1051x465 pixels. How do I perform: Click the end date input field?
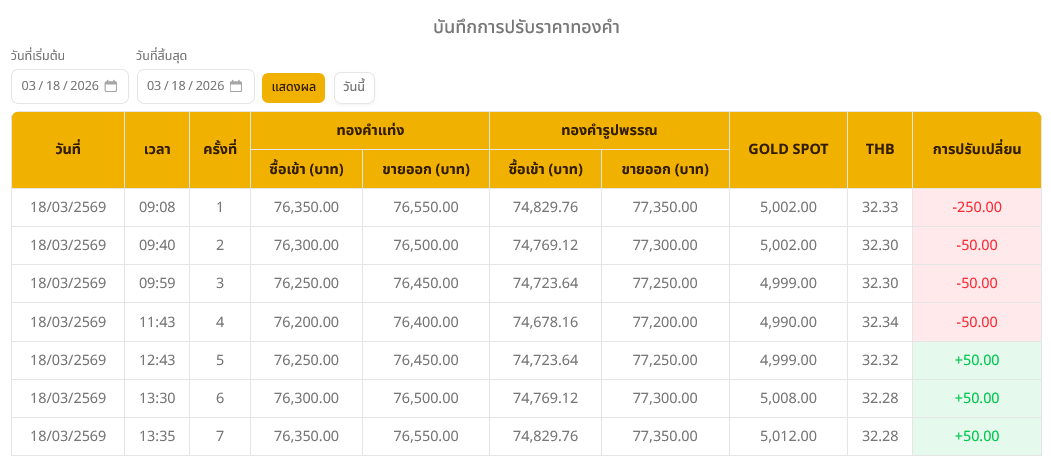(186, 87)
